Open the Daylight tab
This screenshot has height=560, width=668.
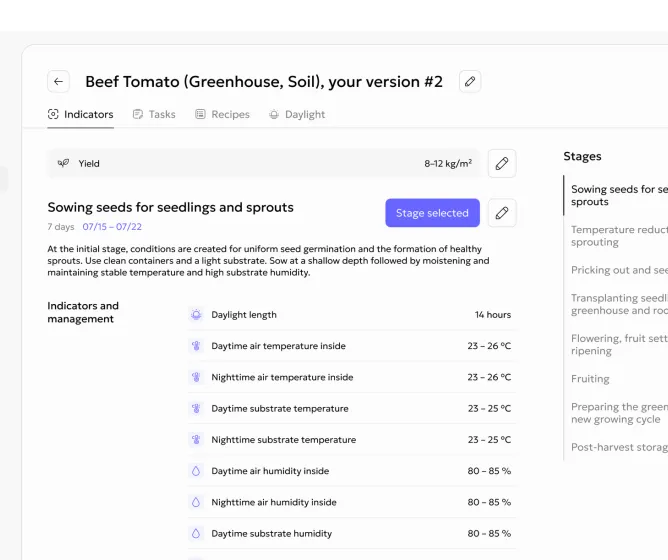tap(297, 114)
